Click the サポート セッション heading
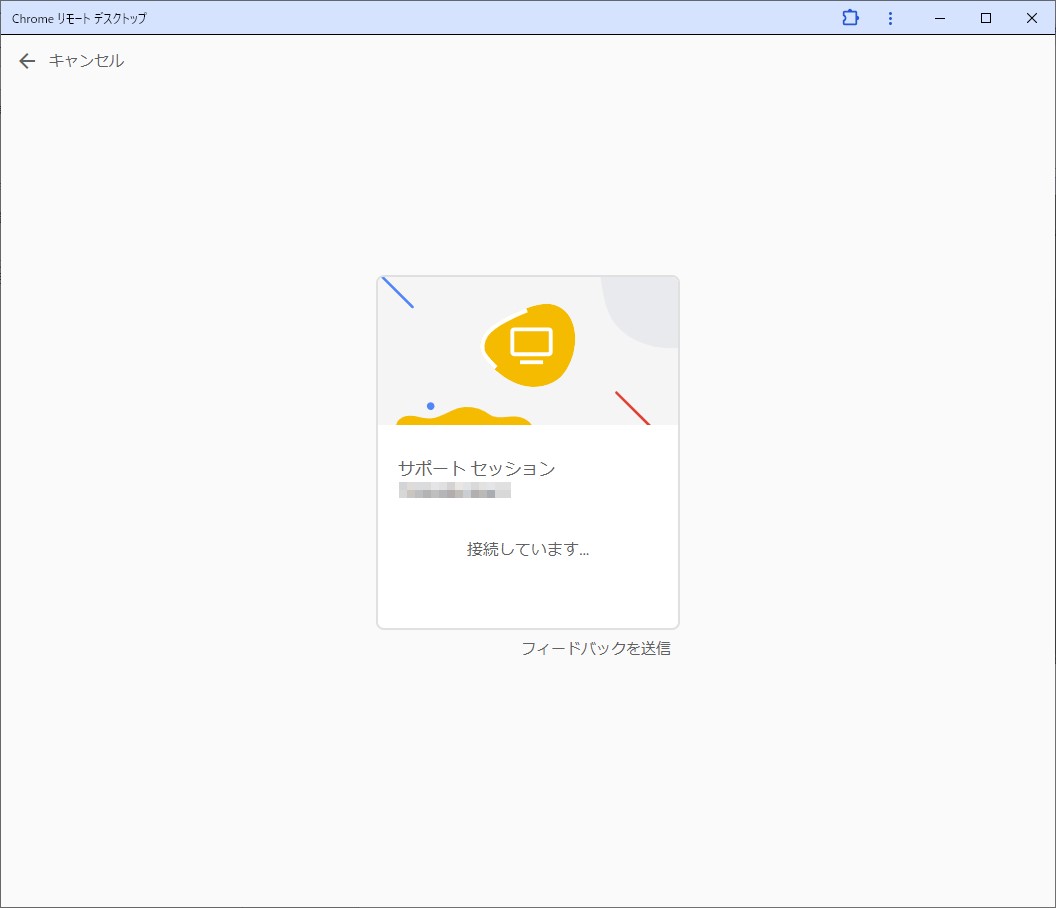Viewport: 1056px width, 908px height. click(477, 468)
